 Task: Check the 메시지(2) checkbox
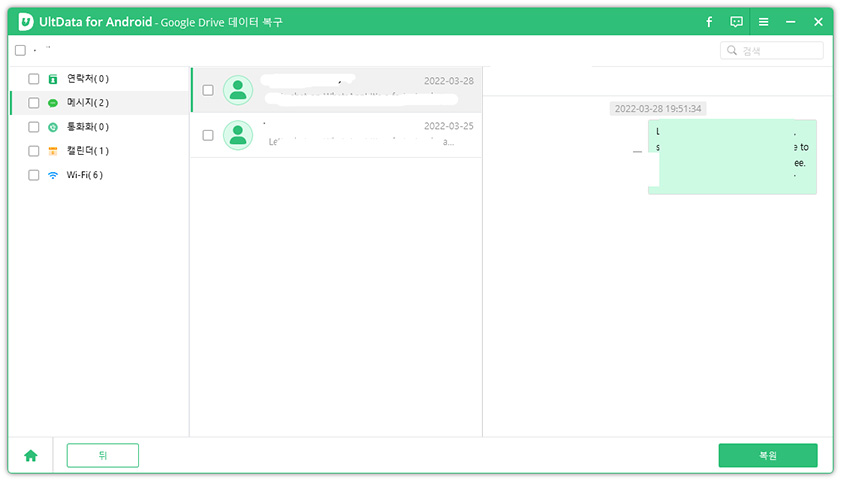(x=34, y=103)
